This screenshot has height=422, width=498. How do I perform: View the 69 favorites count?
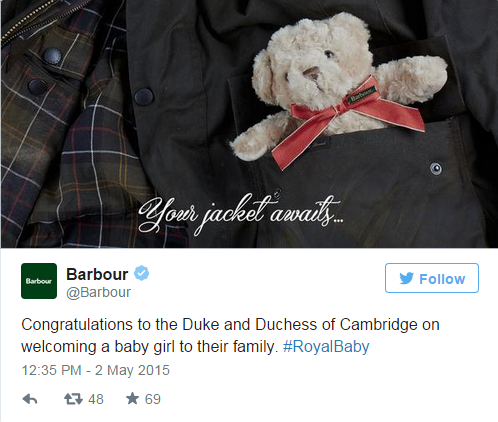pyautogui.click(x=153, y=399)
